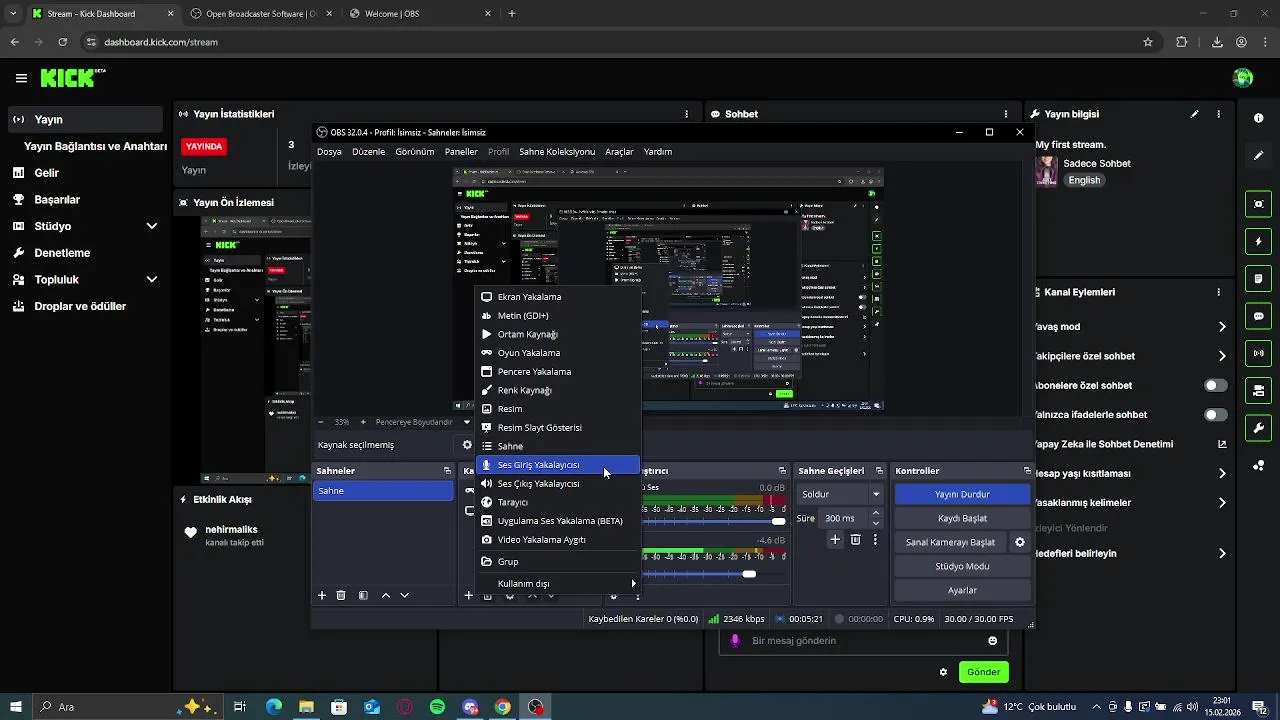Select Tarayıcı source option

[x=558, y=502]
